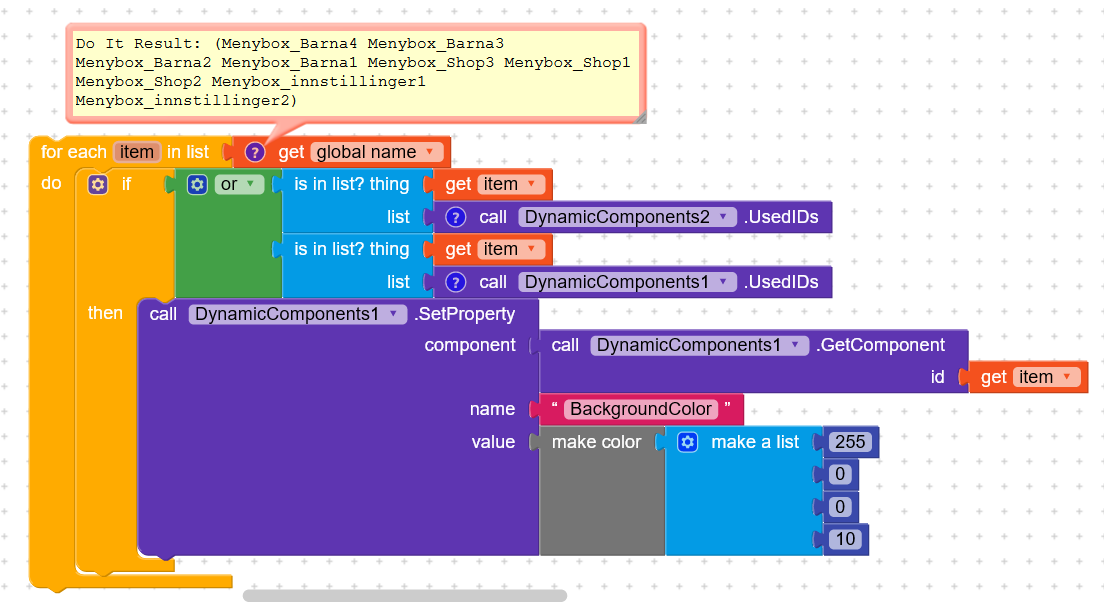Click help icon on DynamicComponents1 UsedIDs call
This screenshot has height=604, width=1104.
click(456, 282)
